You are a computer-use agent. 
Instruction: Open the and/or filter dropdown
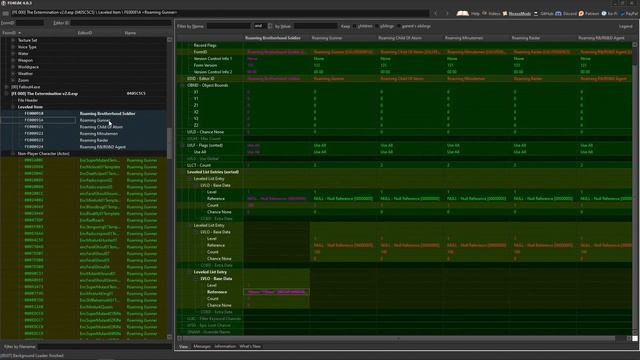coord(262,26)
